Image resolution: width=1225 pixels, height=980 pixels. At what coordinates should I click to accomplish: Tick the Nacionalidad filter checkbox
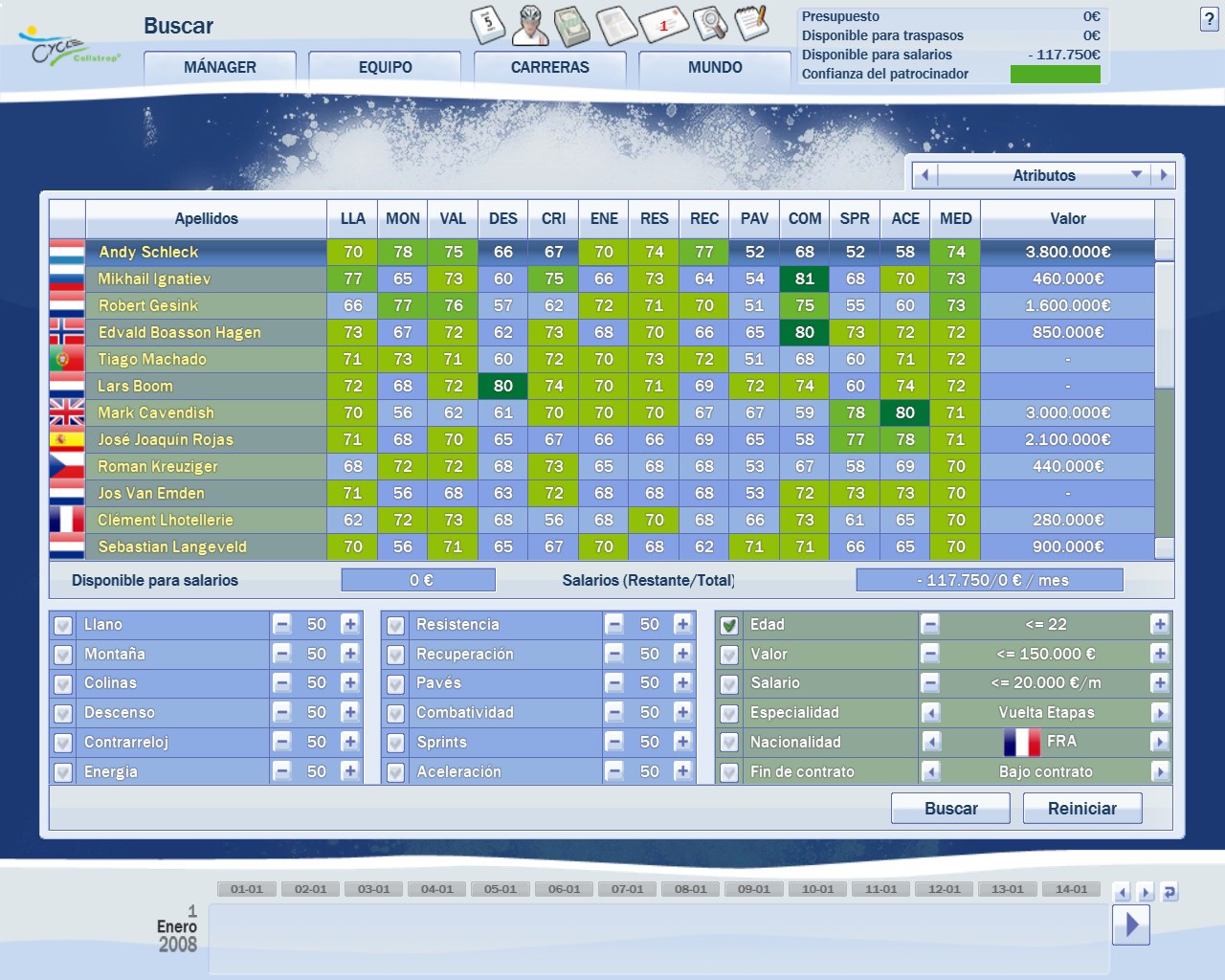point(729,743)
